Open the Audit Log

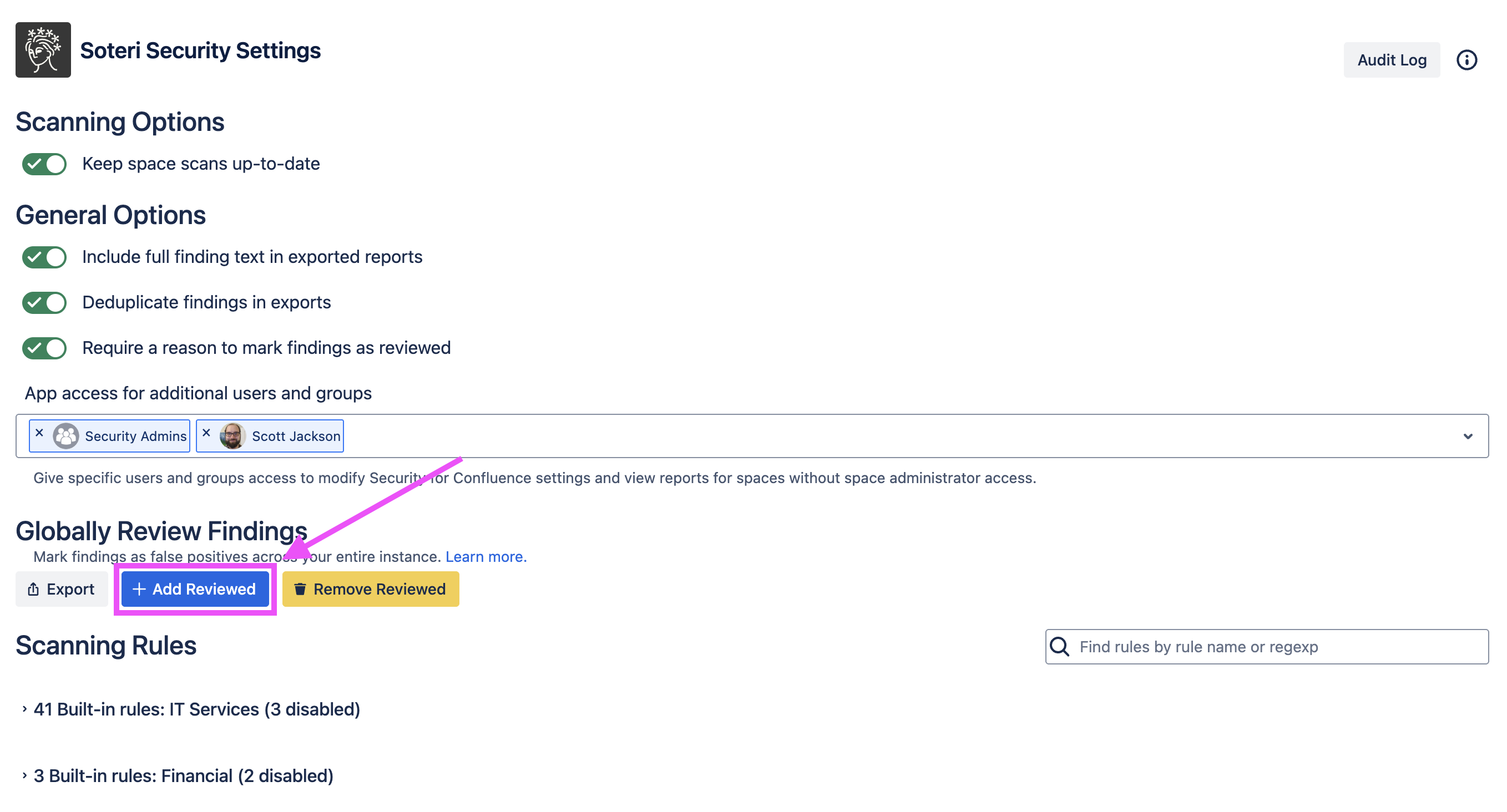(x=1391, y=60)
